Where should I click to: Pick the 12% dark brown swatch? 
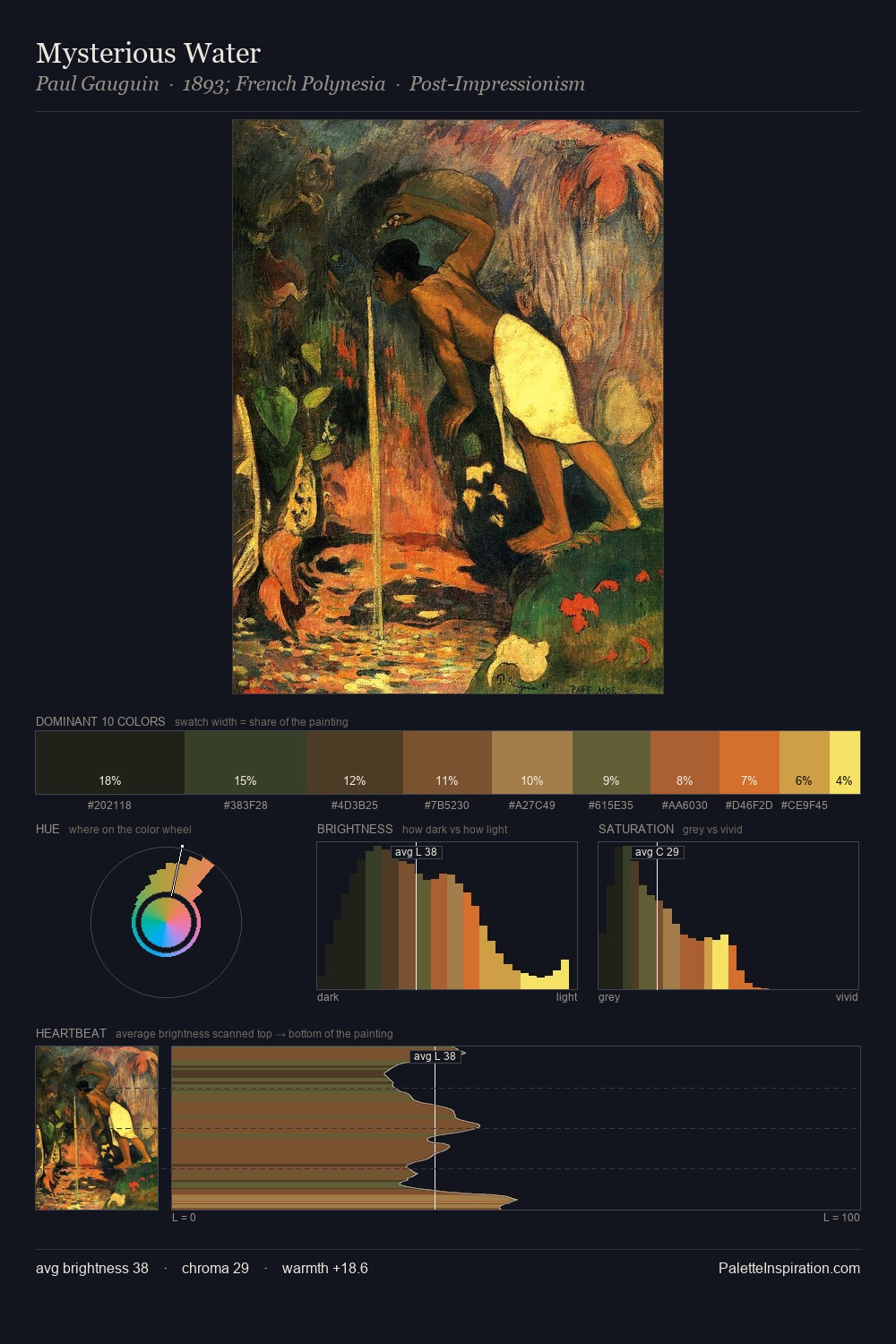coord(355,762)
